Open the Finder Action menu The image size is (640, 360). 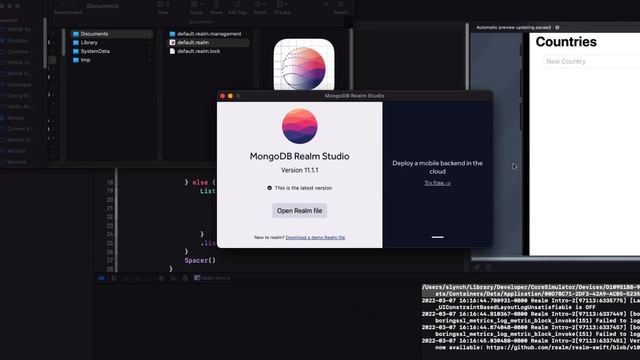tap(260, 4)
